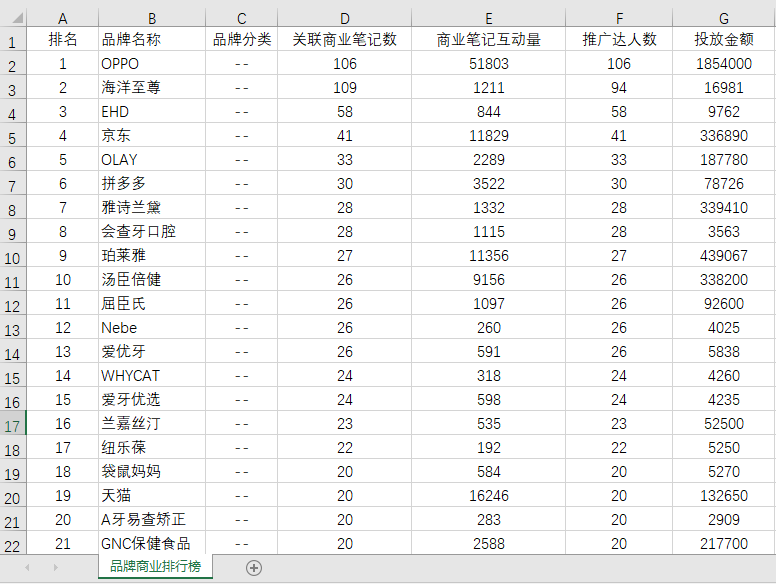Click interaction value 9156

tap(488, 280)
